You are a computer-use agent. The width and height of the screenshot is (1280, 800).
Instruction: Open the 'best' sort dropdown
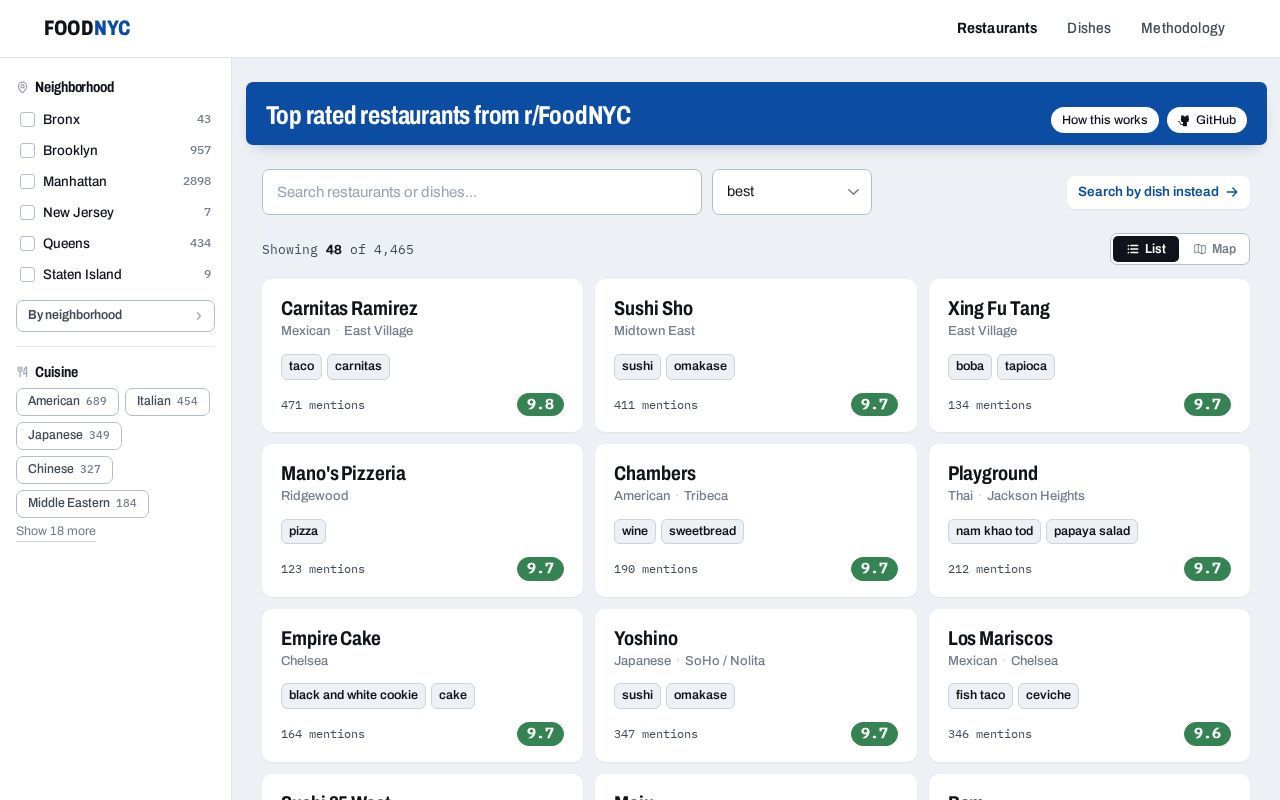(x=792, y=192)
